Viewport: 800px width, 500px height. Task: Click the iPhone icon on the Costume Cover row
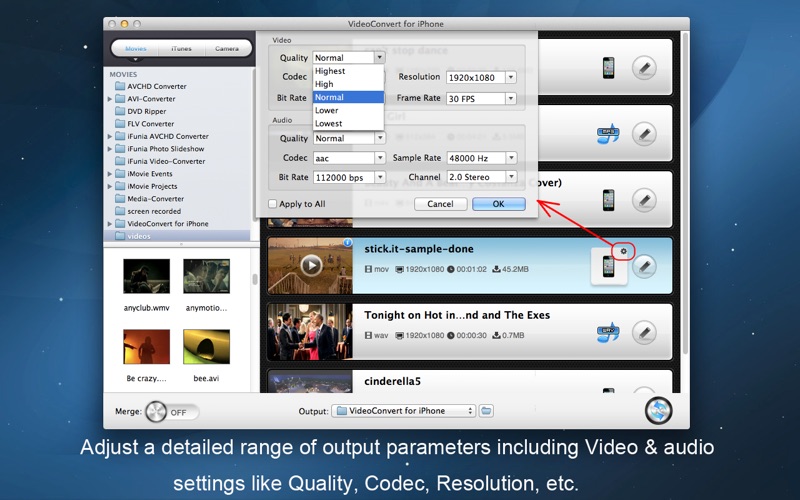click(x=608, y=200)
